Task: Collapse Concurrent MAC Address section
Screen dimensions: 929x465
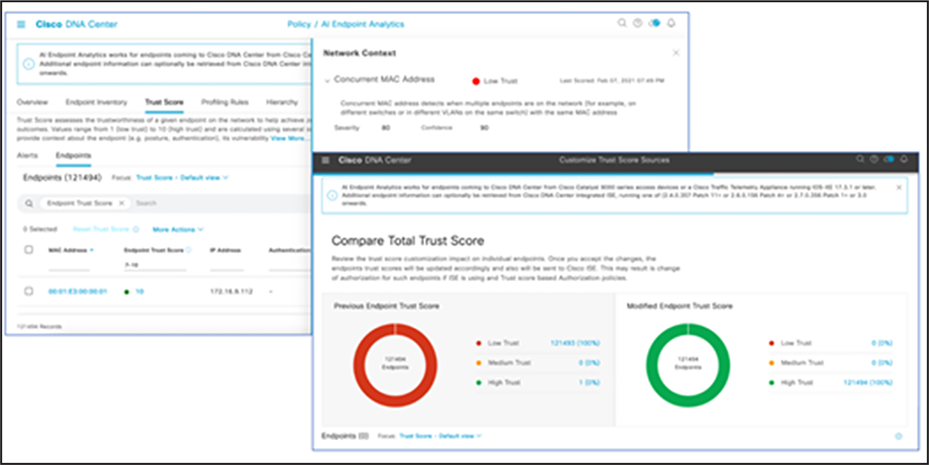Action: point(326,80)
